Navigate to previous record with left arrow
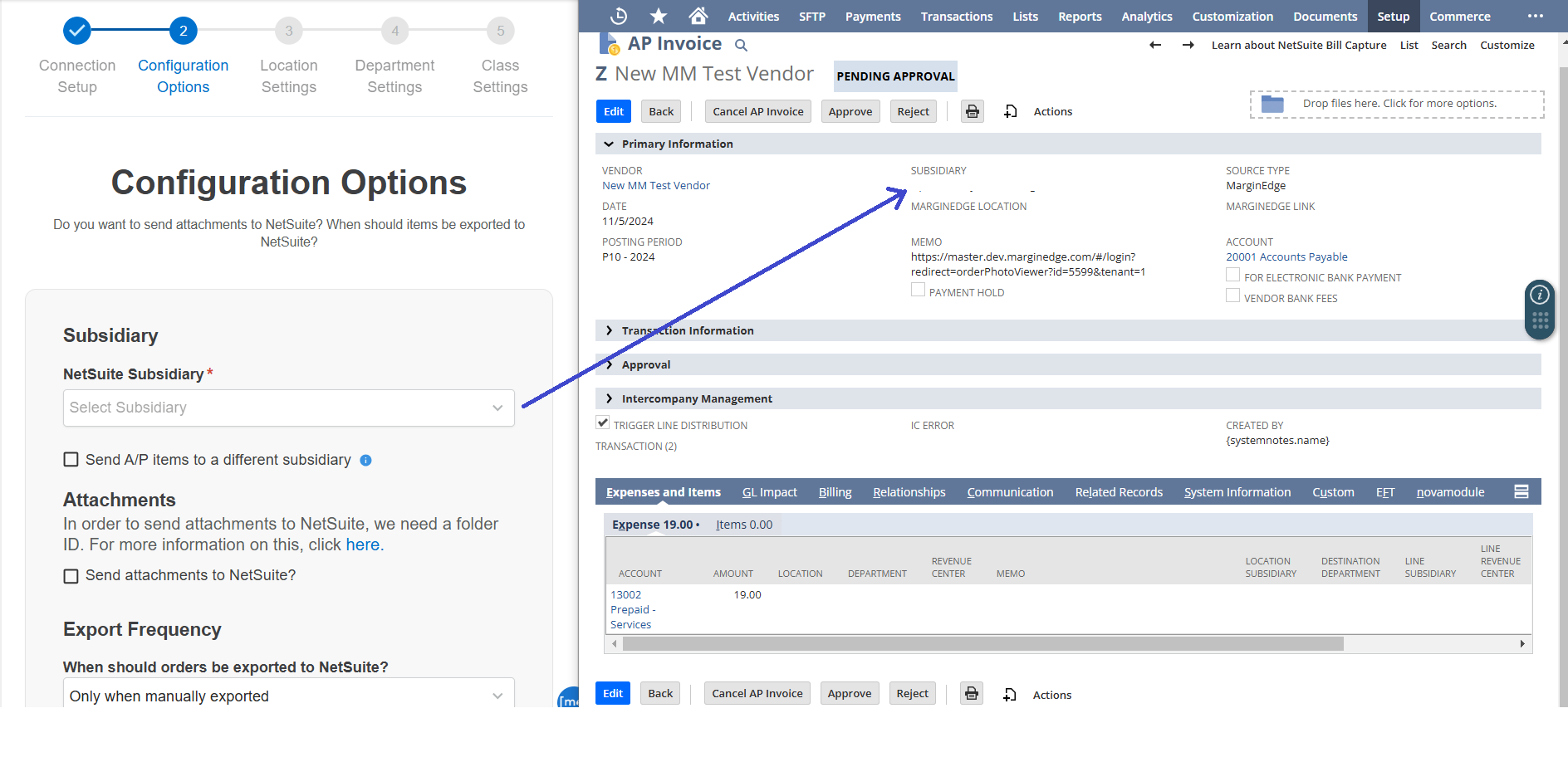This screenshot has width=1568, height=757. point(1155,45)
